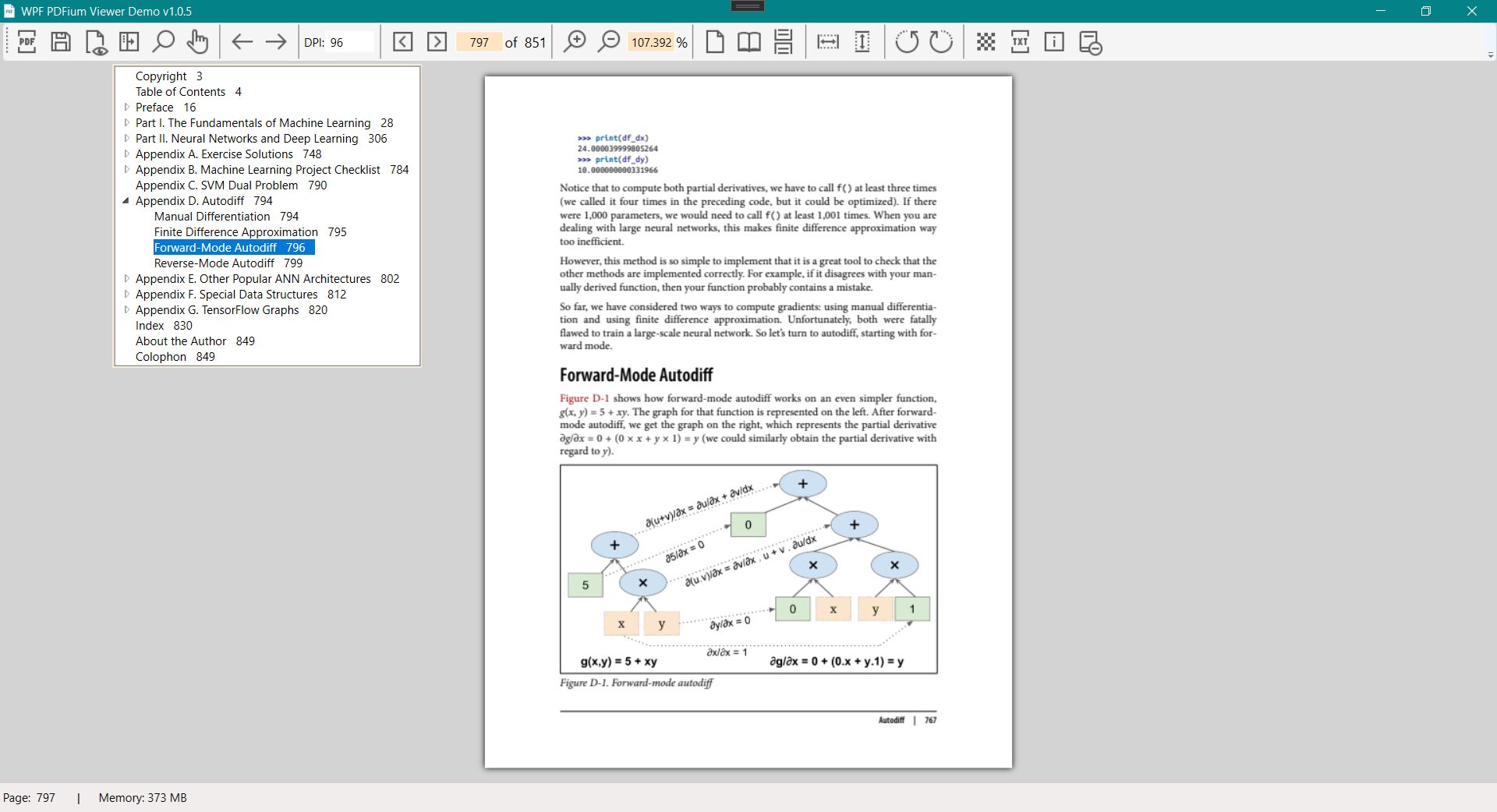Navigate back with the left arrow

pos(242,42)
